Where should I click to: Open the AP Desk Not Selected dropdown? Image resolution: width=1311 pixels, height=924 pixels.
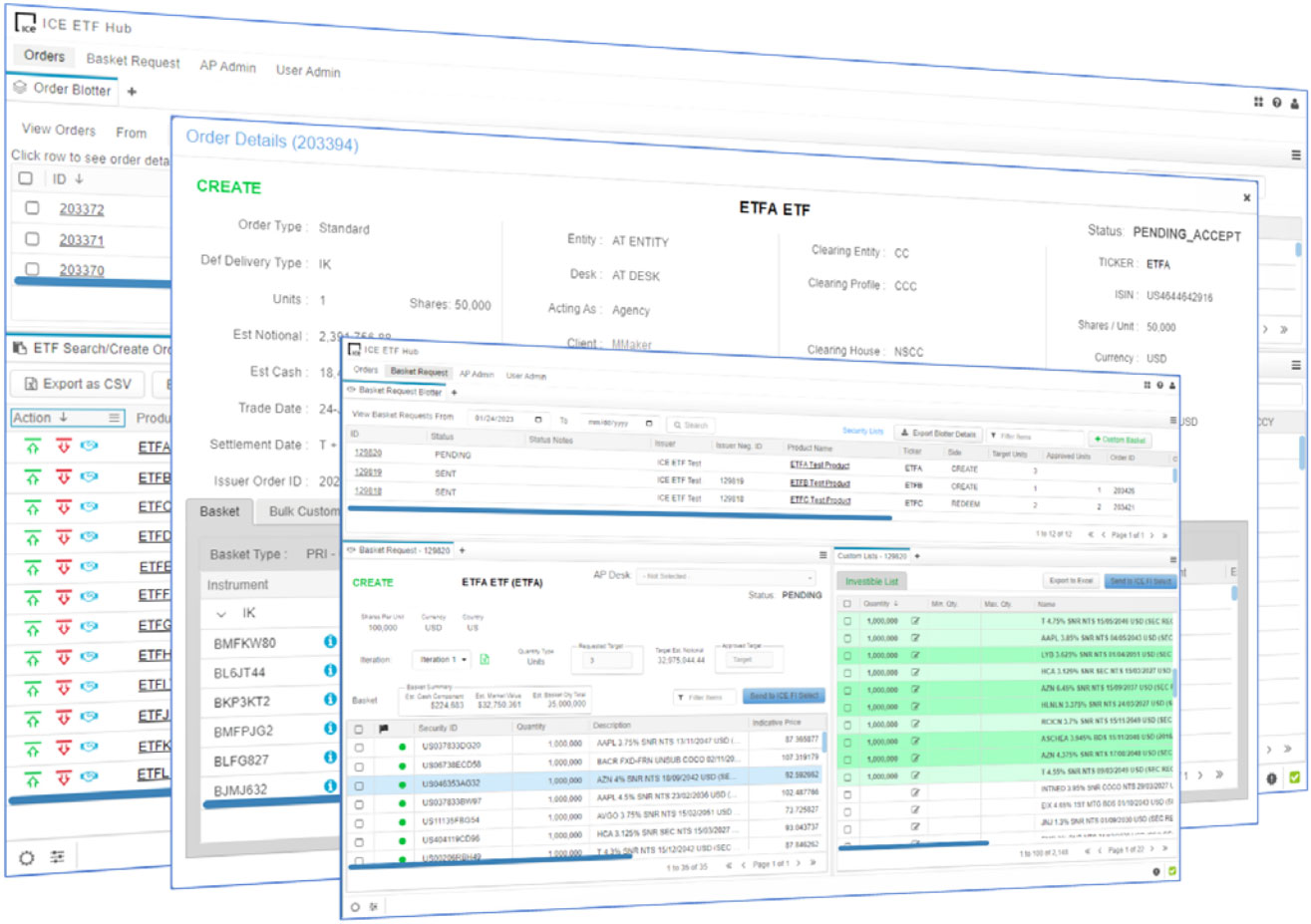pos(726,576)
